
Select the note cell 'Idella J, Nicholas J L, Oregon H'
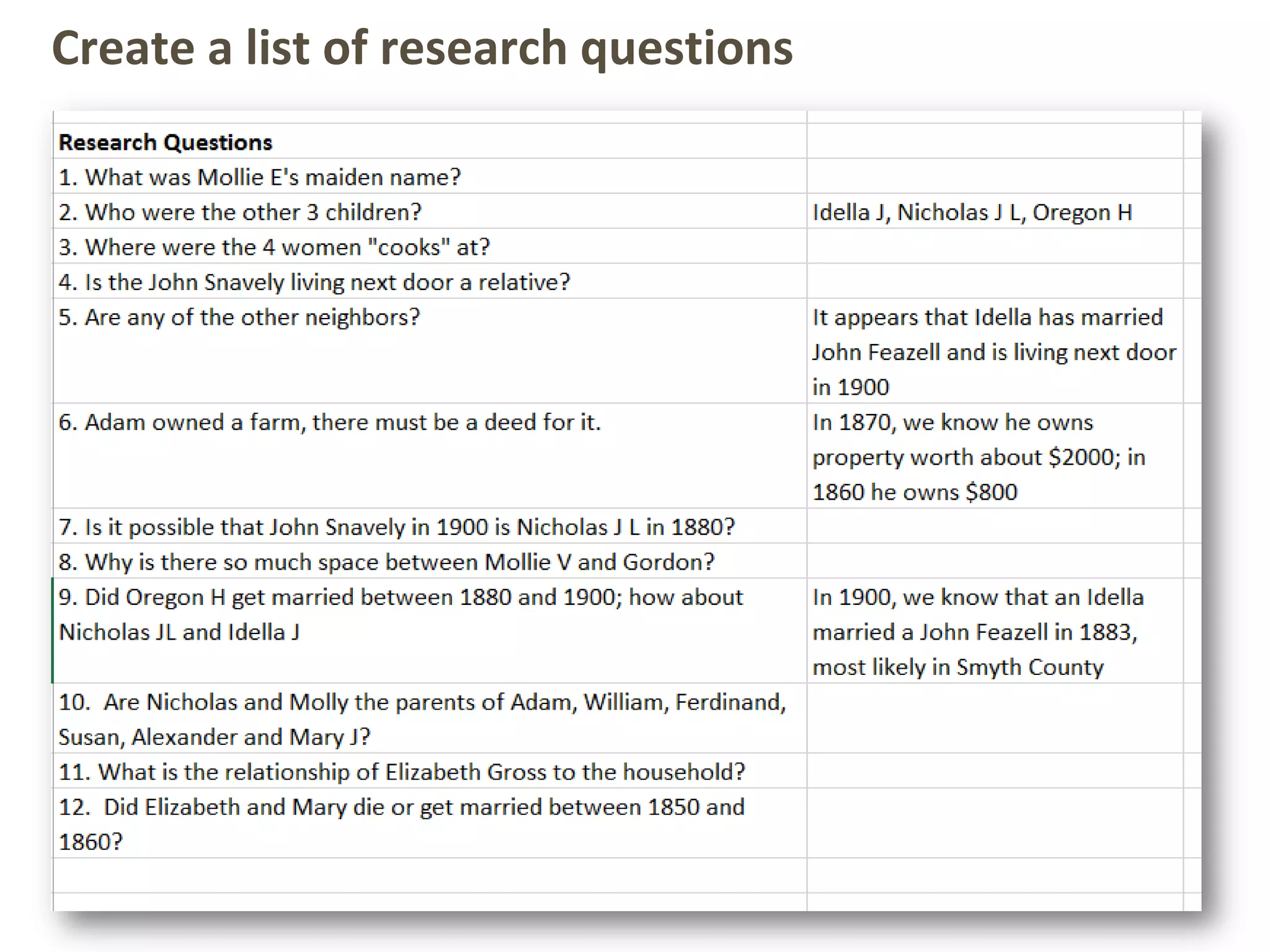(995, 211)
